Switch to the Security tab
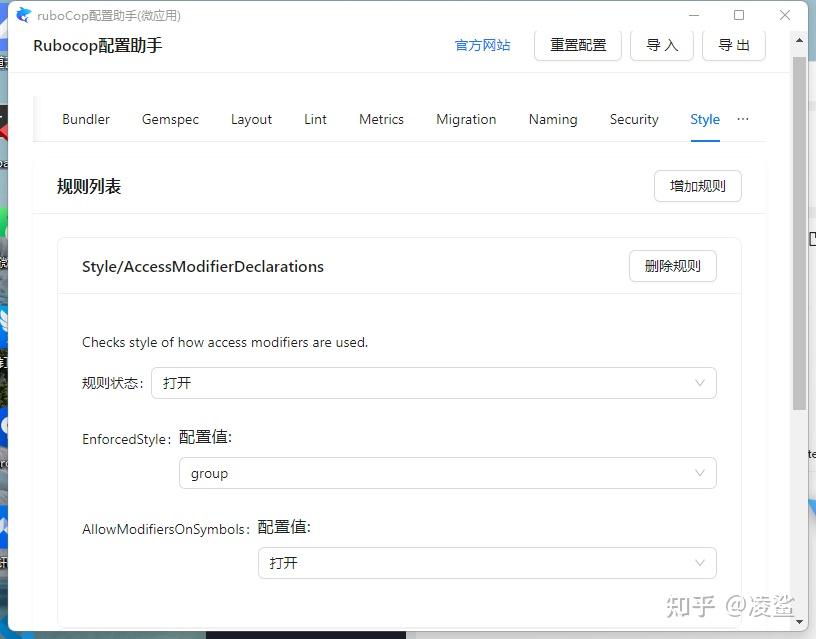816x639 pixels. 633,119
